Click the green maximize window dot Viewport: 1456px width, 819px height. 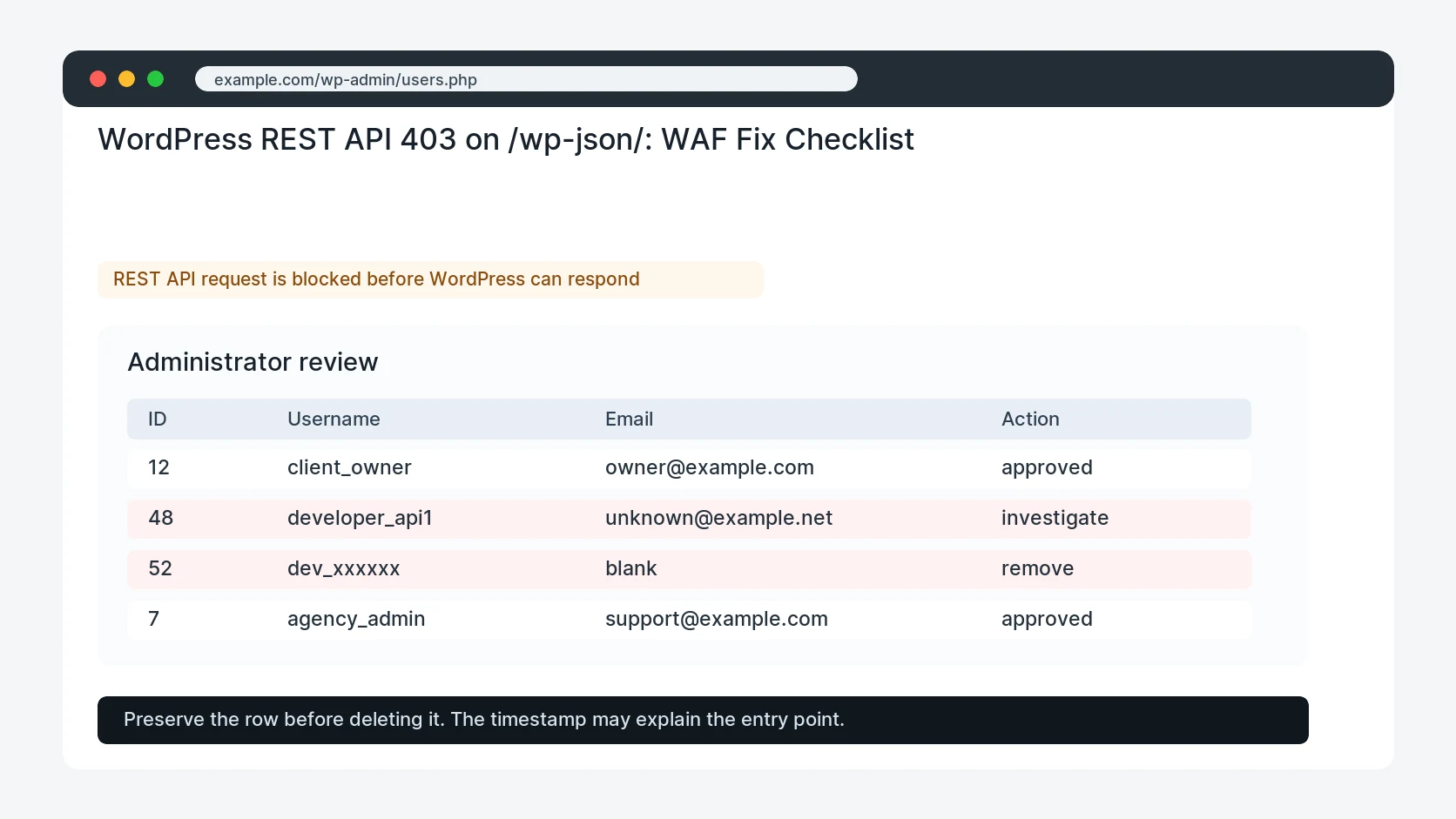[156, 79]
